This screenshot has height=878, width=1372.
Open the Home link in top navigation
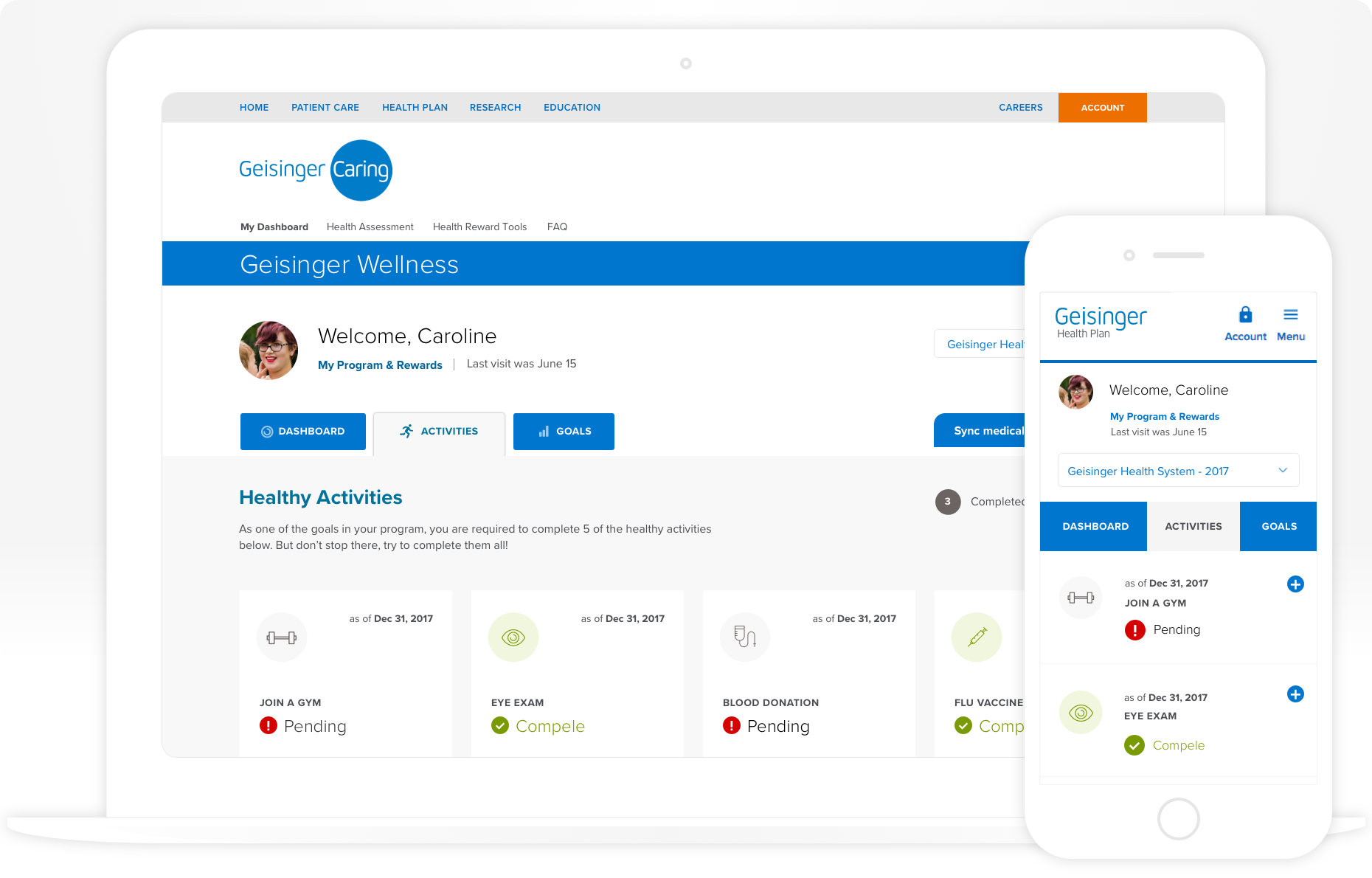coord(254,108)
